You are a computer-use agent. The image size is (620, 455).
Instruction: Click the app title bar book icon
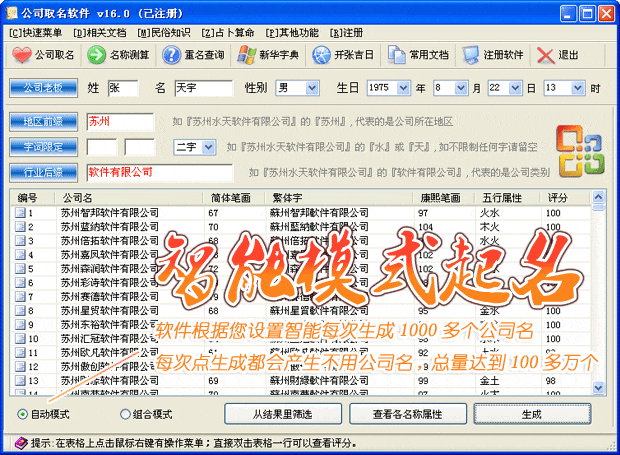[12, 13]
